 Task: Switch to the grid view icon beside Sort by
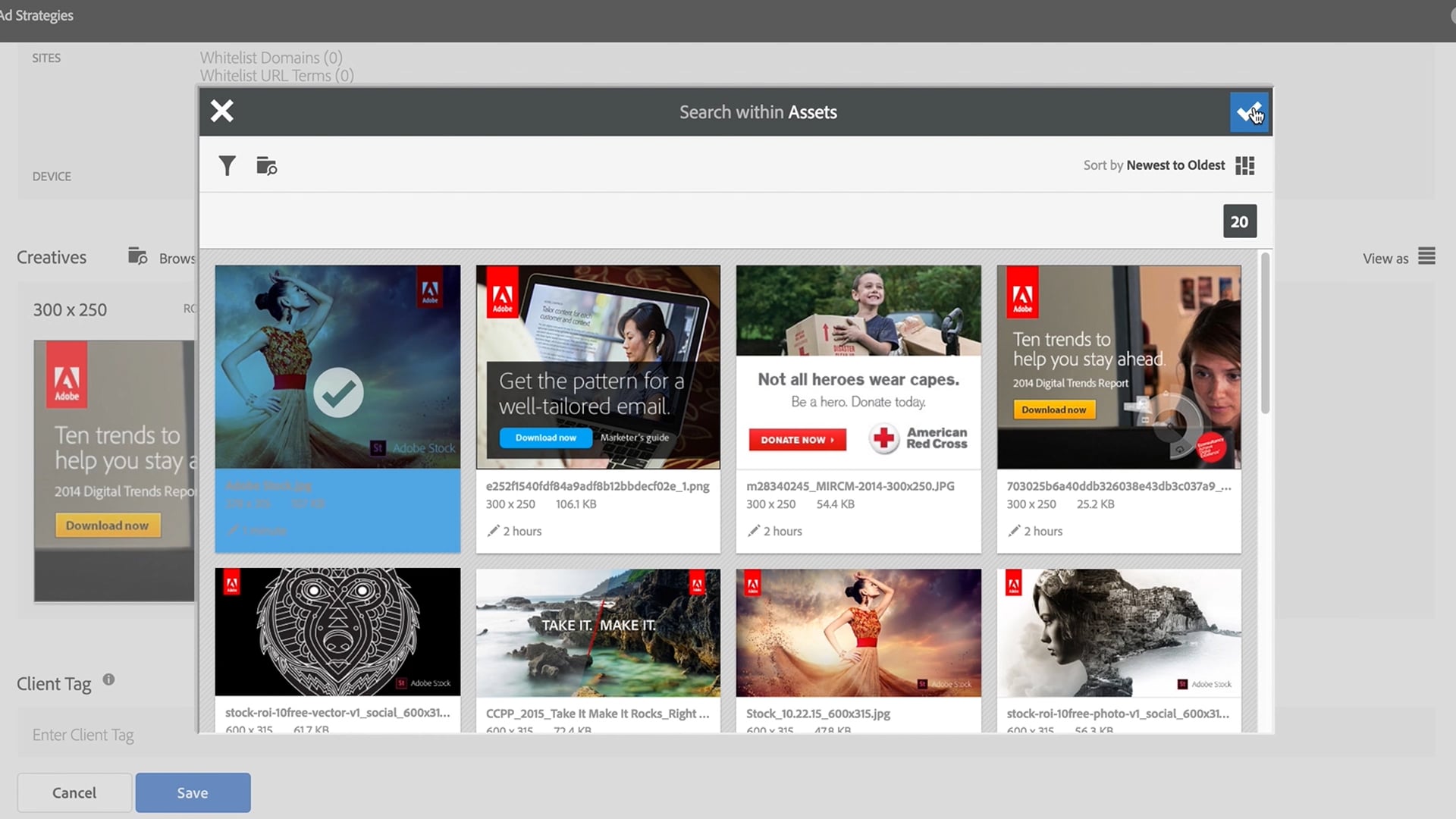[x=1244, y=165]
